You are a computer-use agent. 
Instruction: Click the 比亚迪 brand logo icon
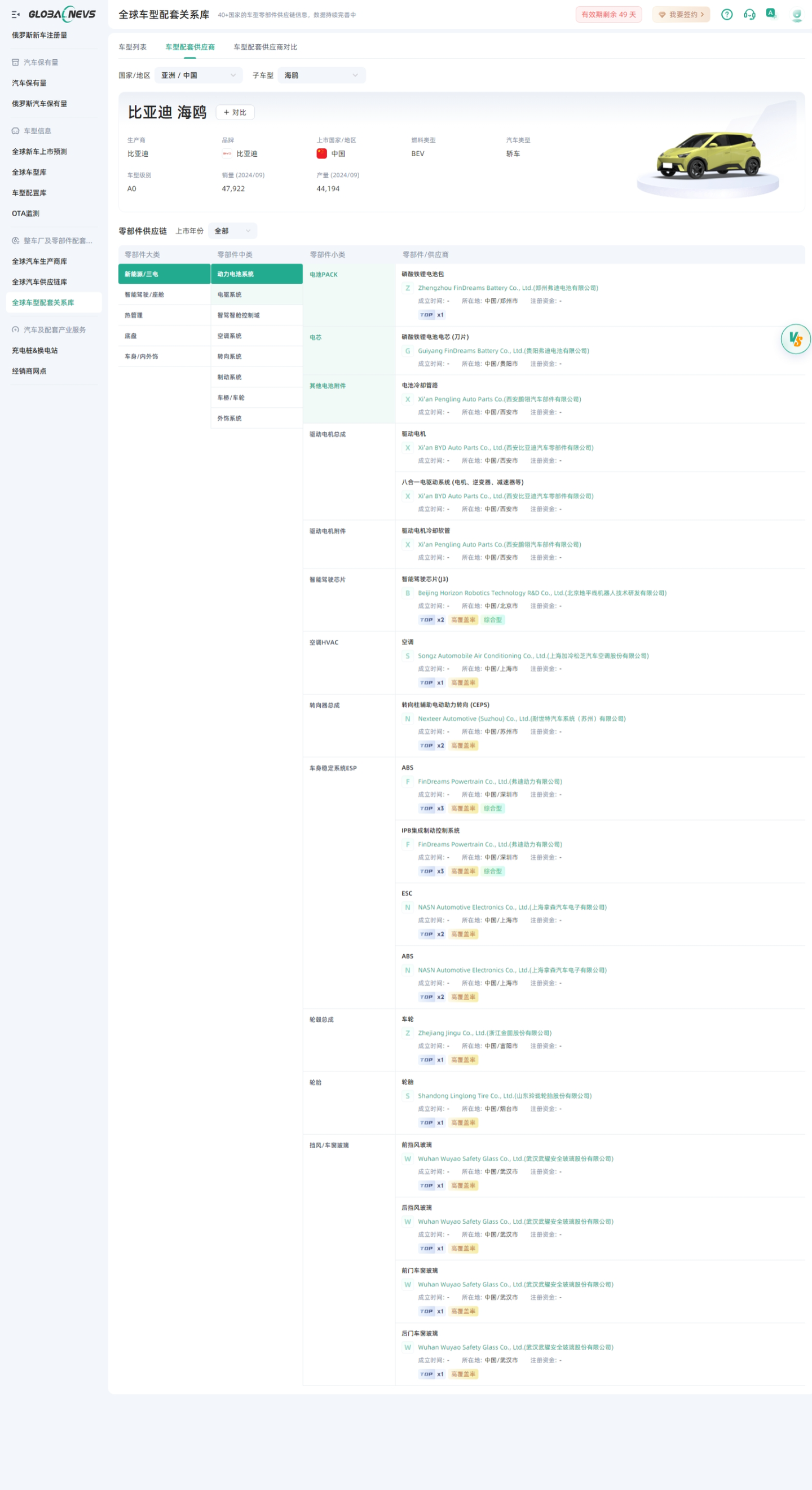(227, 154)
